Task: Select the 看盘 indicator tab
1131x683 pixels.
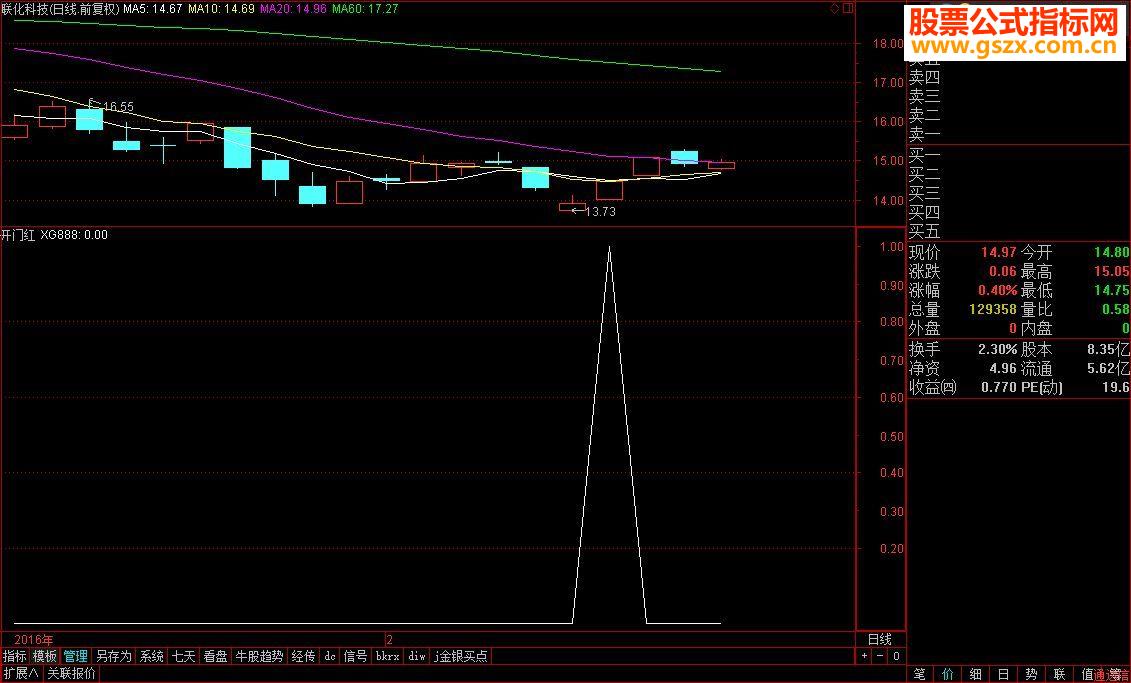Action: (215, 656)
